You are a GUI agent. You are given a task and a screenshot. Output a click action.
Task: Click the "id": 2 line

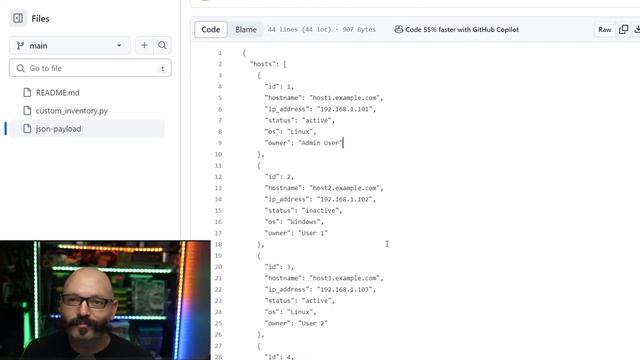(280, 177)
